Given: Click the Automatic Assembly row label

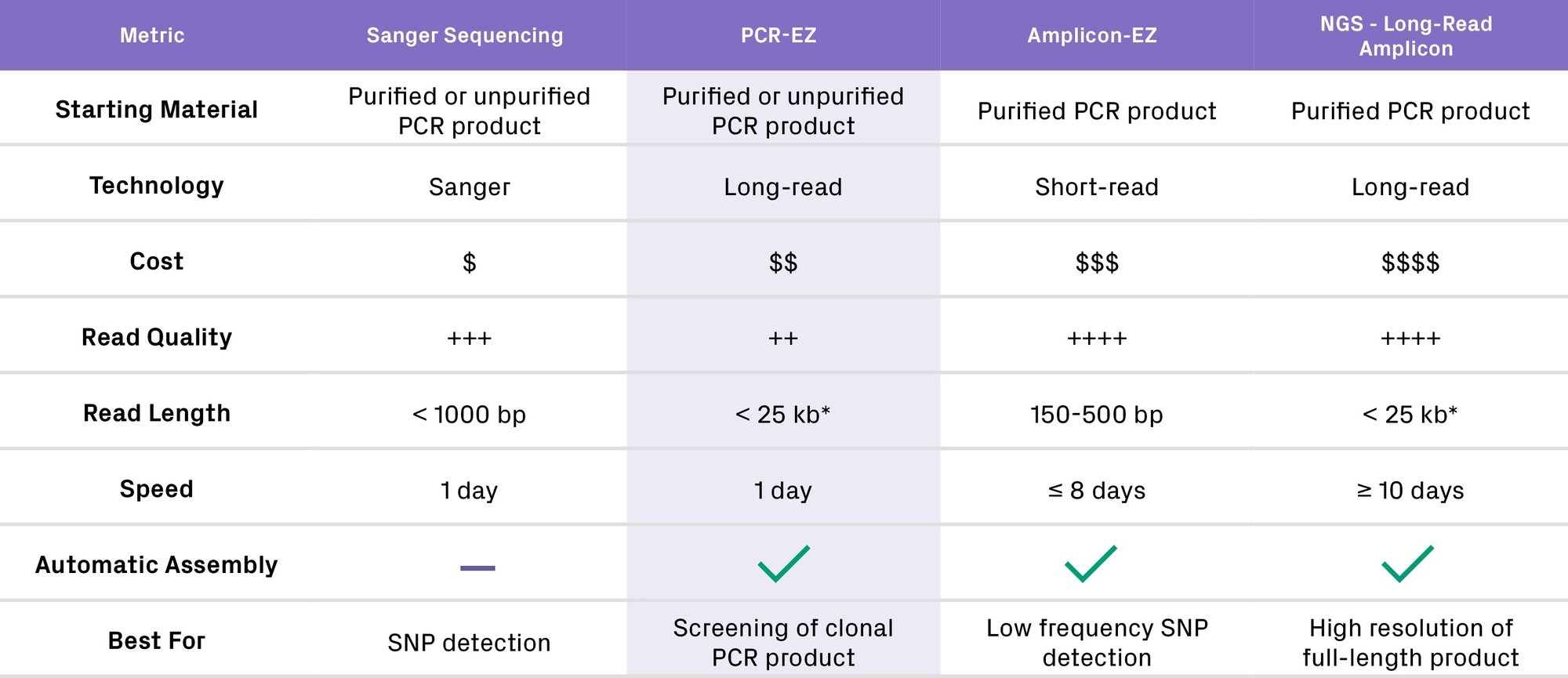Looking at the screenshot, I should 157,564.
